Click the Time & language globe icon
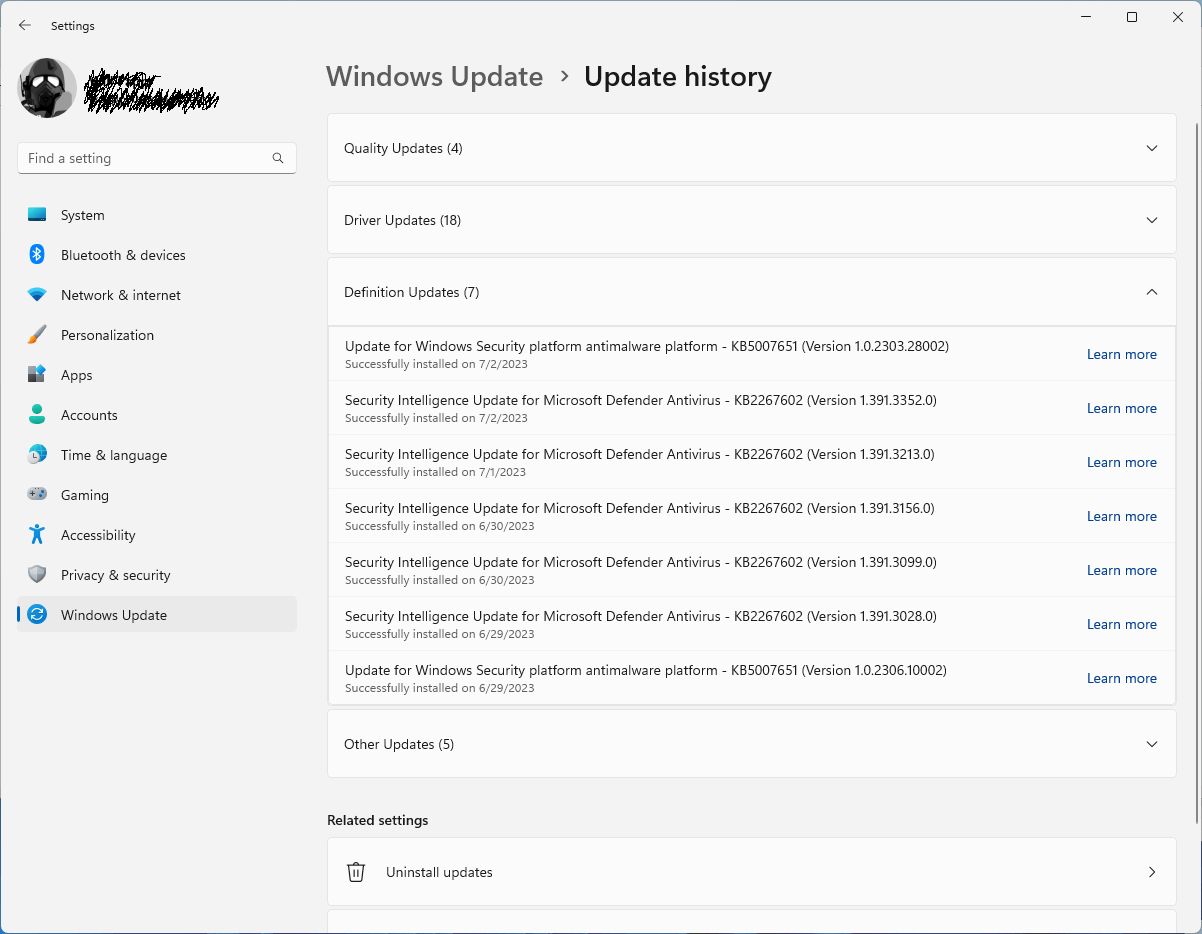This screenshot has width=1202, height=934. [37, 455]
